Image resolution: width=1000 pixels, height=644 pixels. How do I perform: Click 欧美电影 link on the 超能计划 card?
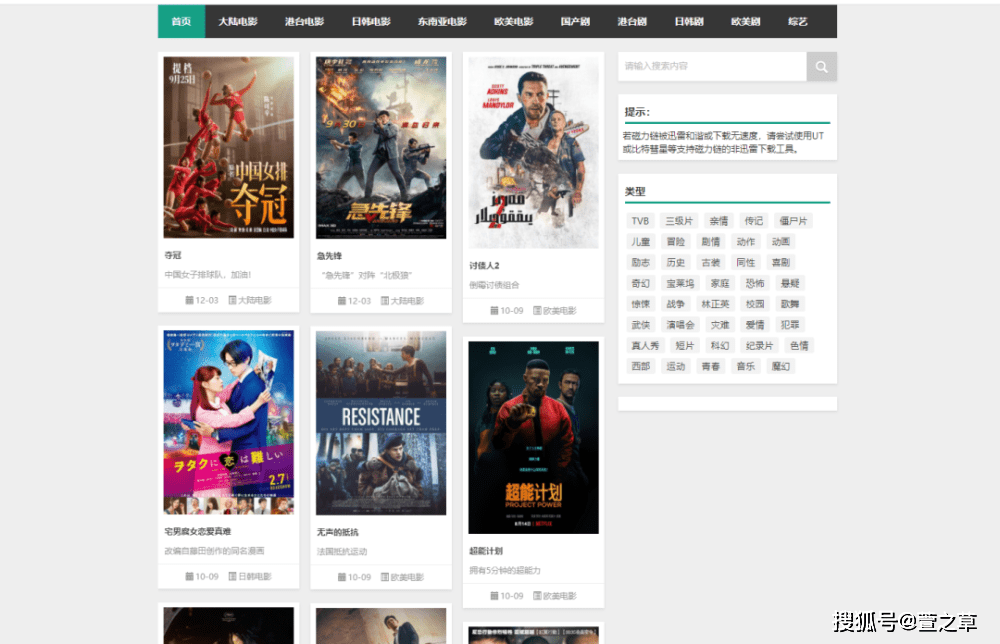tap(559, 596)
